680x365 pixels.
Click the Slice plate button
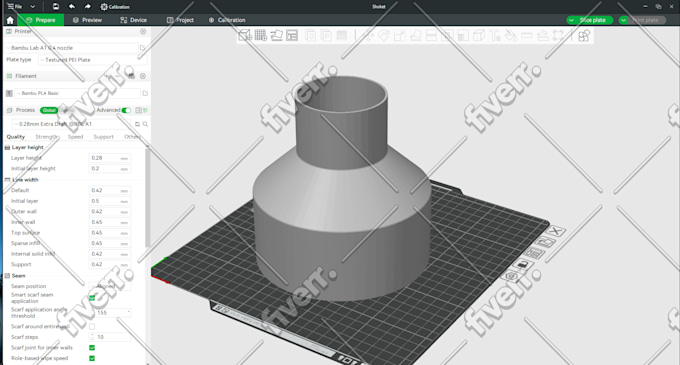(593, 20)
